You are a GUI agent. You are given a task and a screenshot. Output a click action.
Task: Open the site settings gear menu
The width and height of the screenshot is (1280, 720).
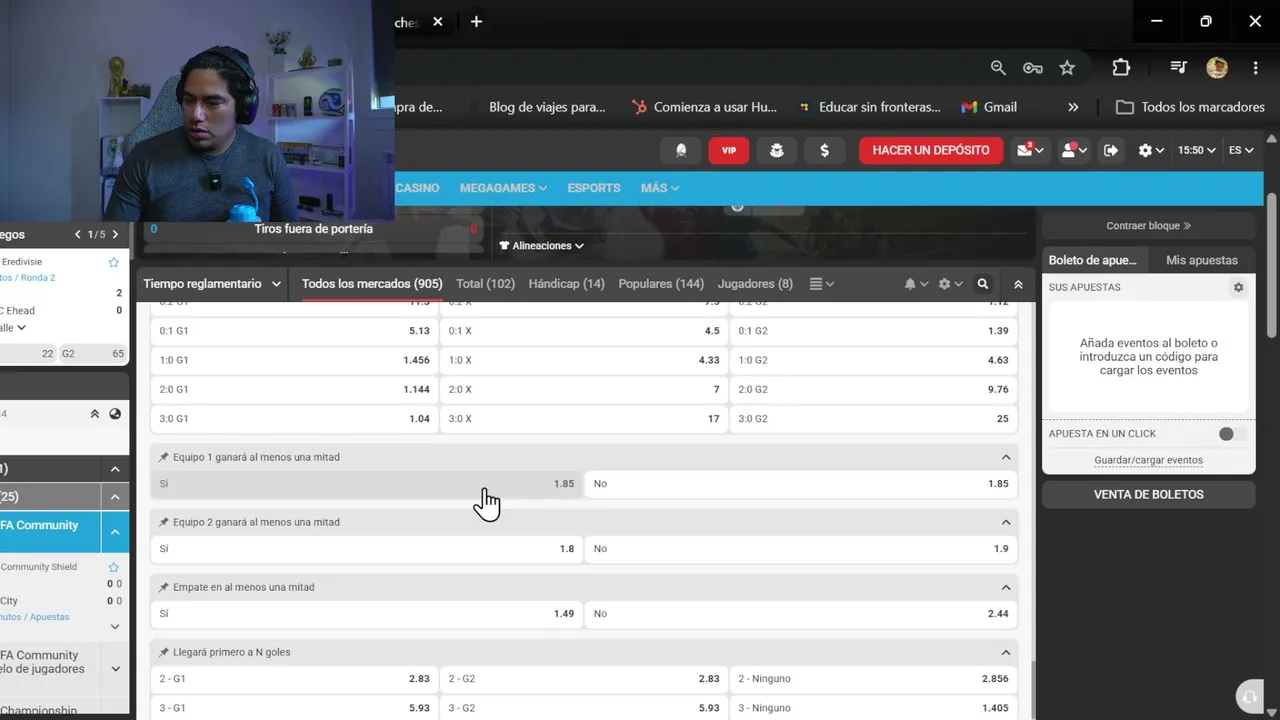click(x=1151, y=150)
